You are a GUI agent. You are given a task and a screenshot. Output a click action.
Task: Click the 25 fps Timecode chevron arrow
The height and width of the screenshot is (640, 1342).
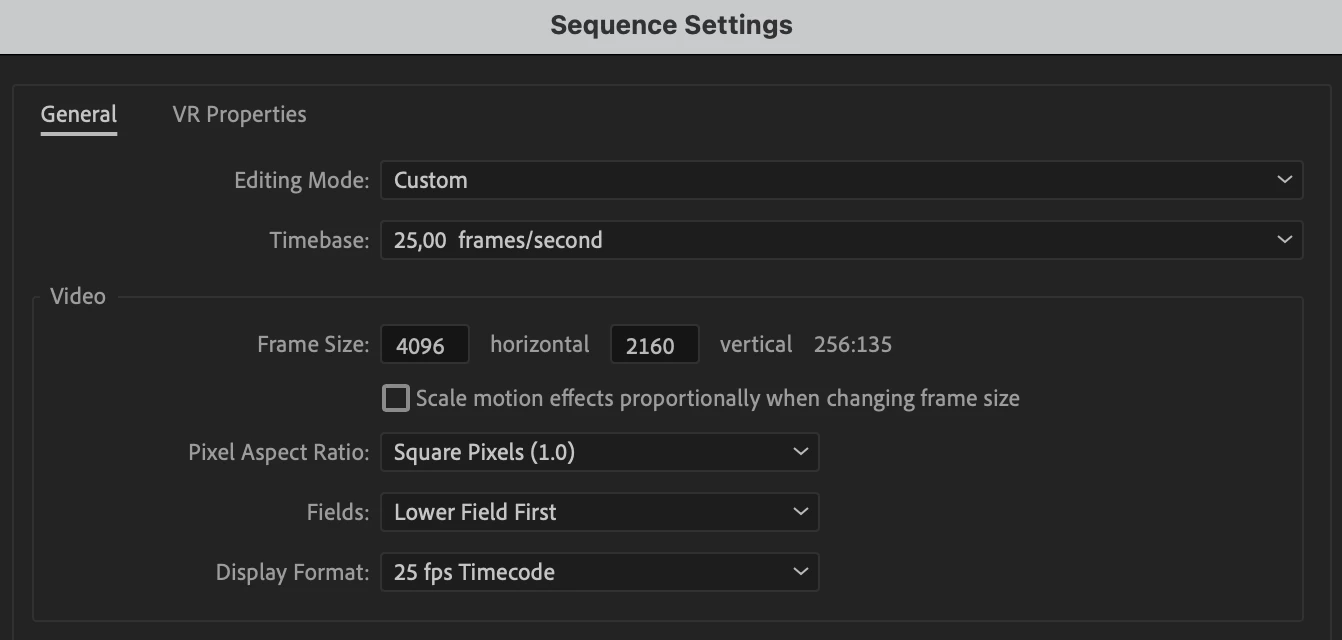[800, 572]
